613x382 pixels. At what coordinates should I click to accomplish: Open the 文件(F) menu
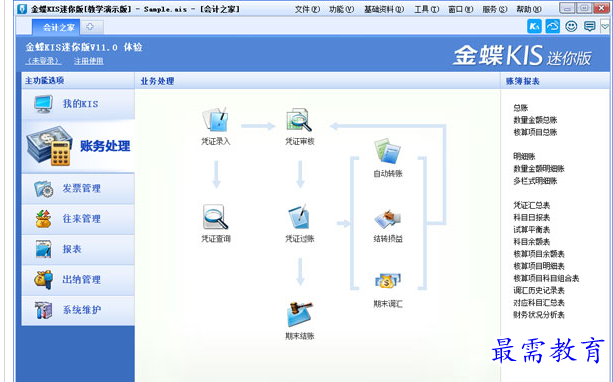point(307,9)
